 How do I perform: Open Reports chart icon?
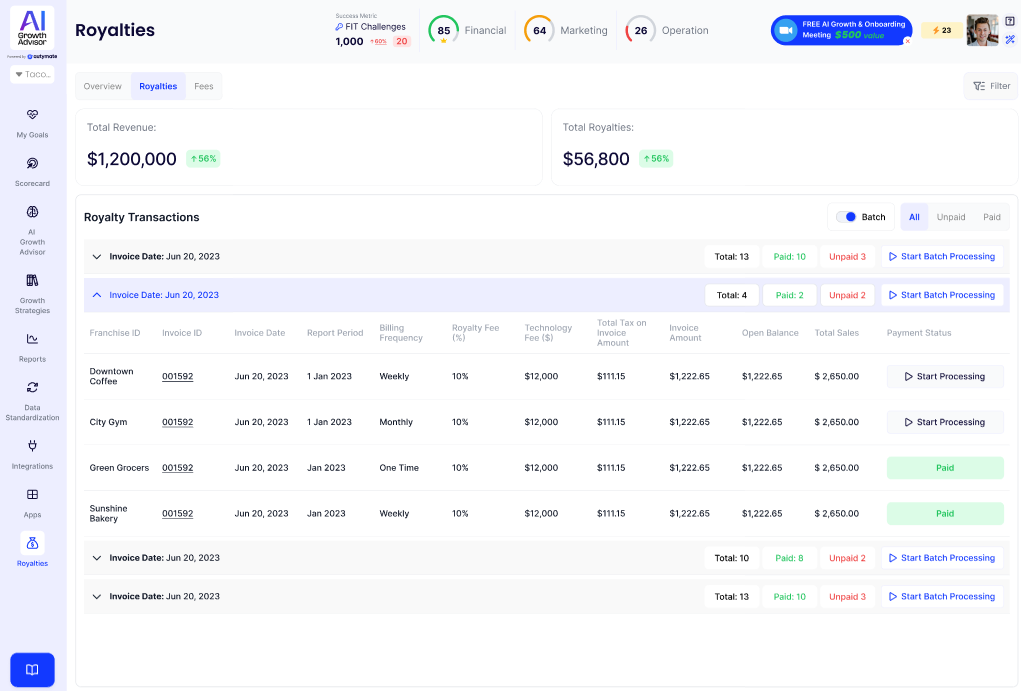tap(32, 339)
